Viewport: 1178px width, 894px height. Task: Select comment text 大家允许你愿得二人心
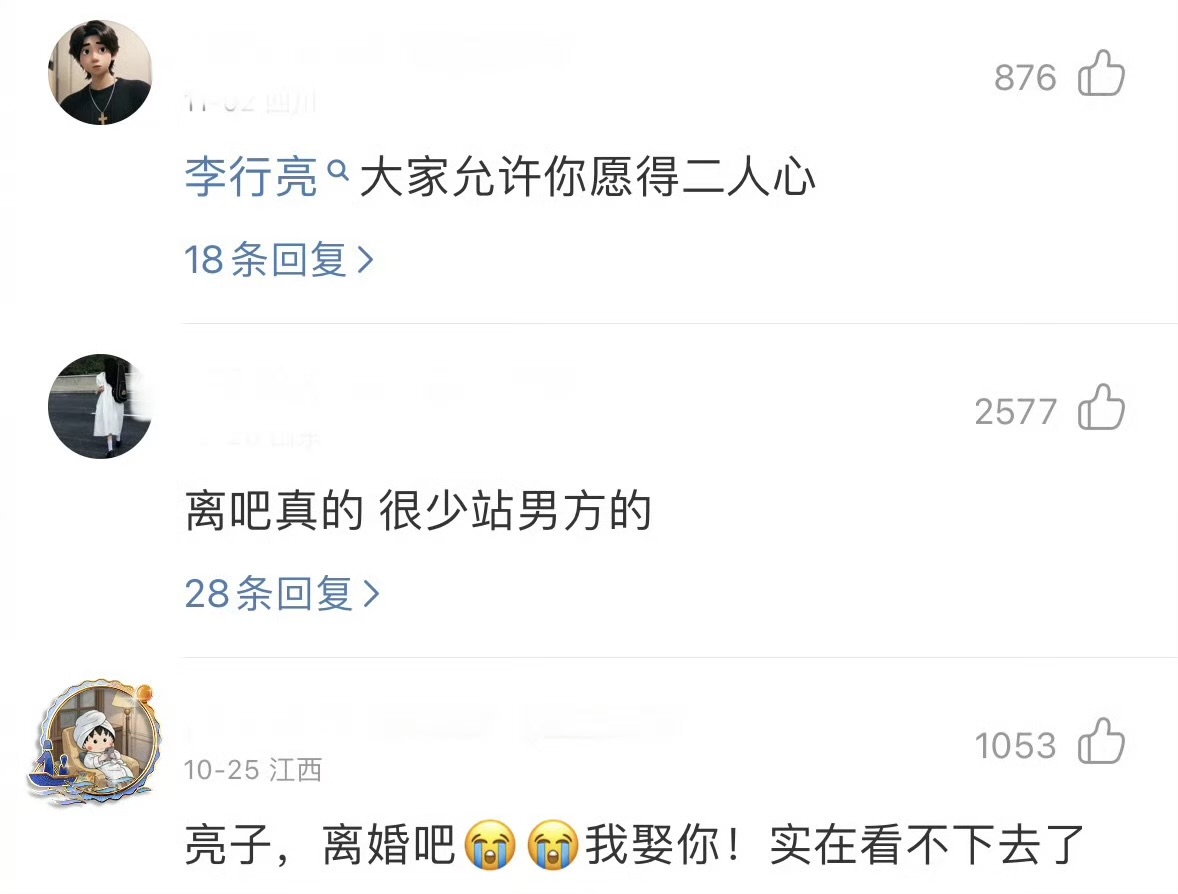click(588, 177)
